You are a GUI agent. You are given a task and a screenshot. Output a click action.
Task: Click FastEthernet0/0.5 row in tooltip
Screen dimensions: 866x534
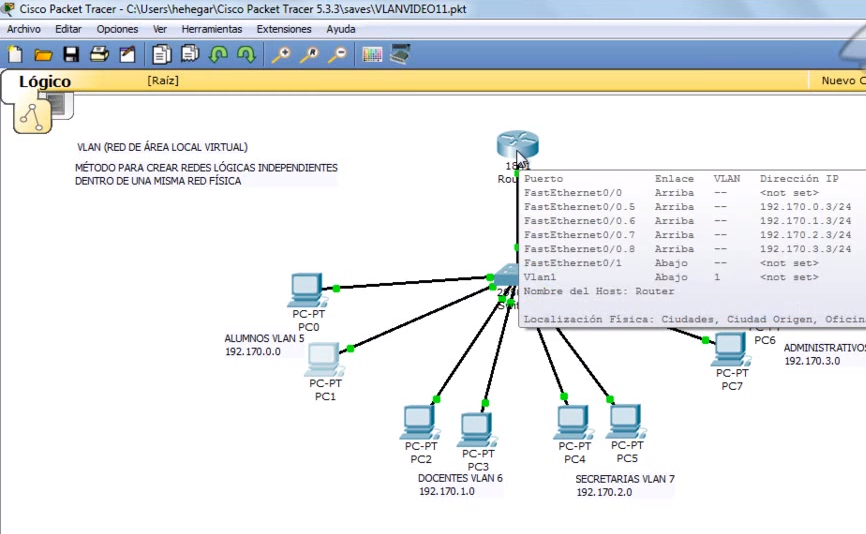pos(688,207)
